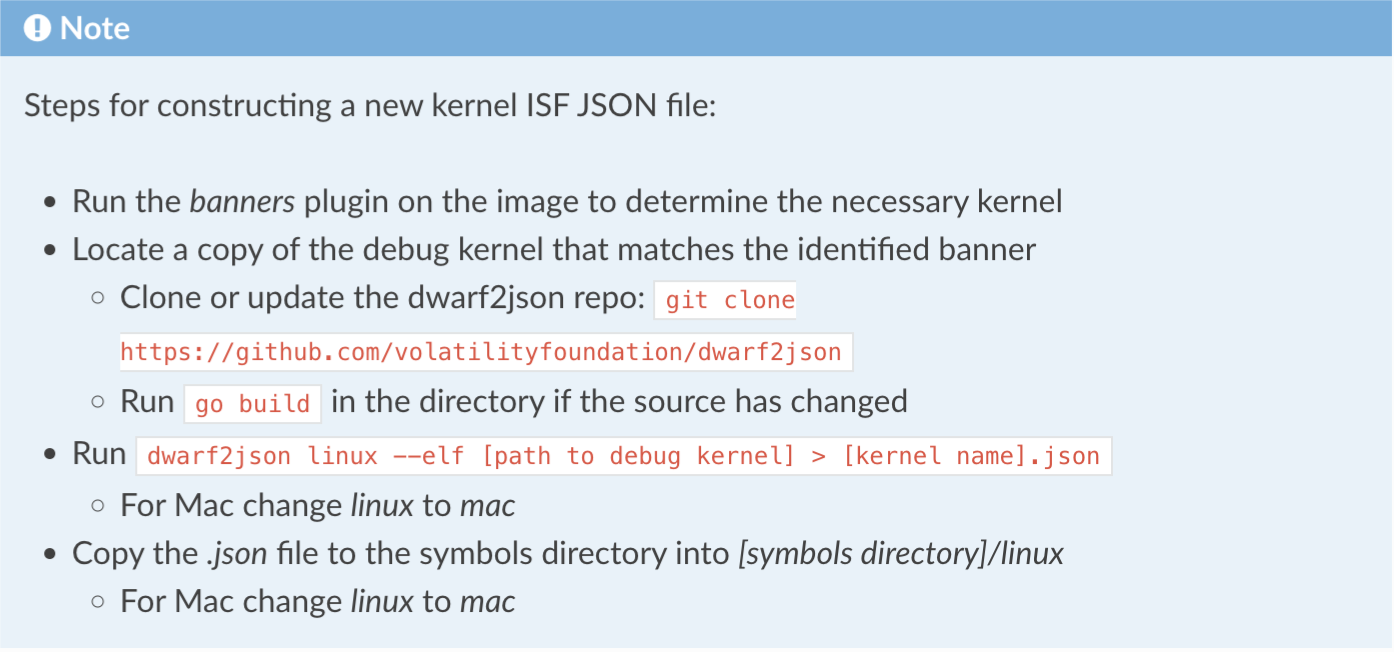Click the italic word 'banners' in first bullet
This screenshot has height=652, width=1394.
[242, 202]
